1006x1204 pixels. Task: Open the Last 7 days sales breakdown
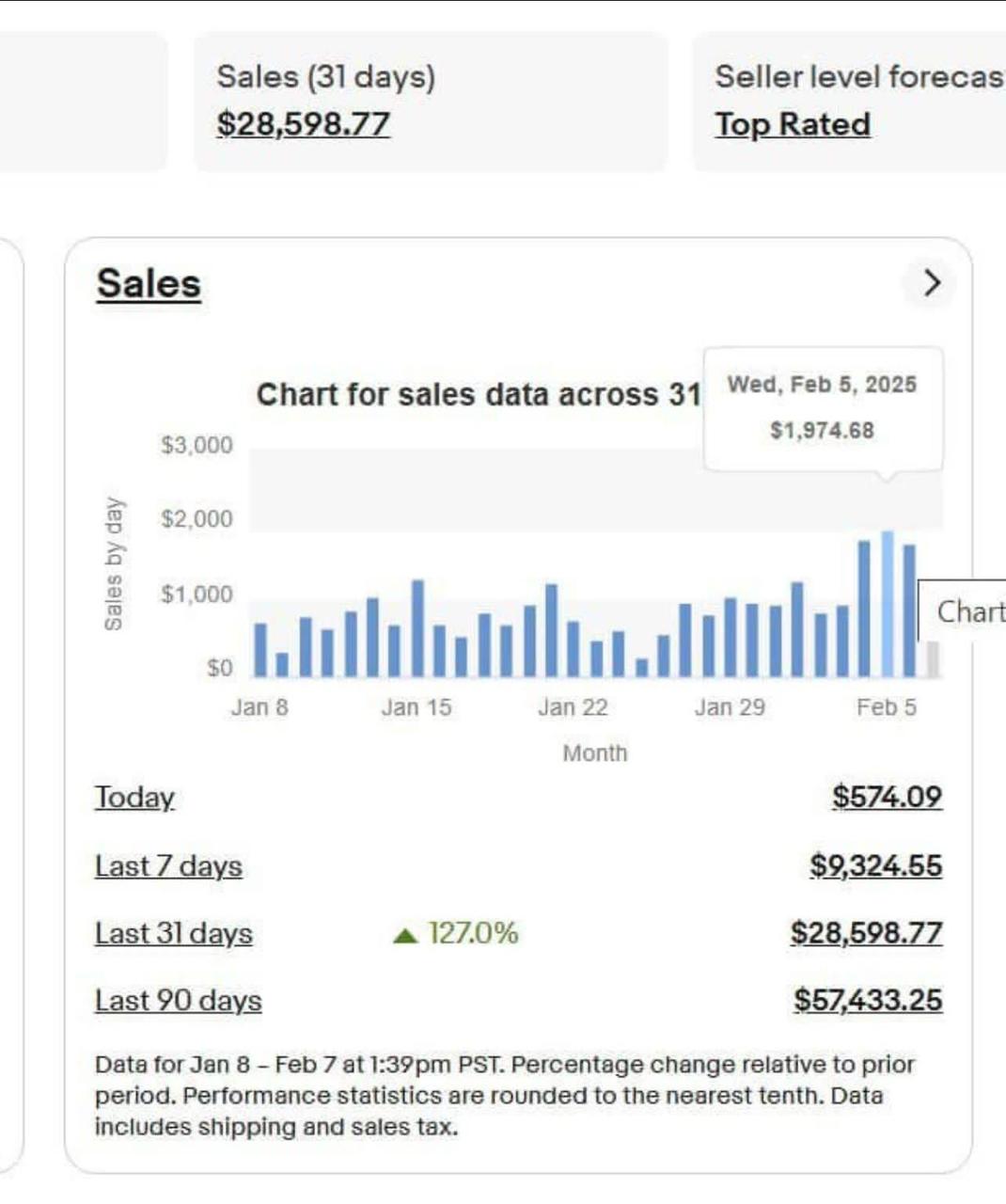point(168,866)
